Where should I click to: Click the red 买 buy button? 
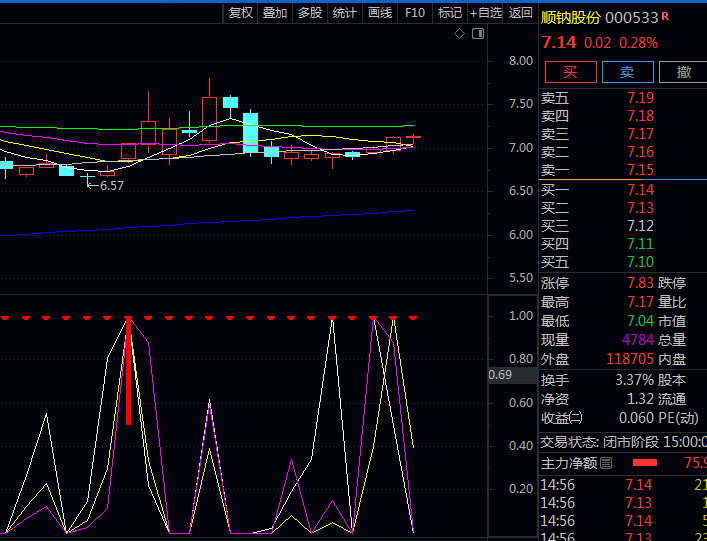point(570,72)
